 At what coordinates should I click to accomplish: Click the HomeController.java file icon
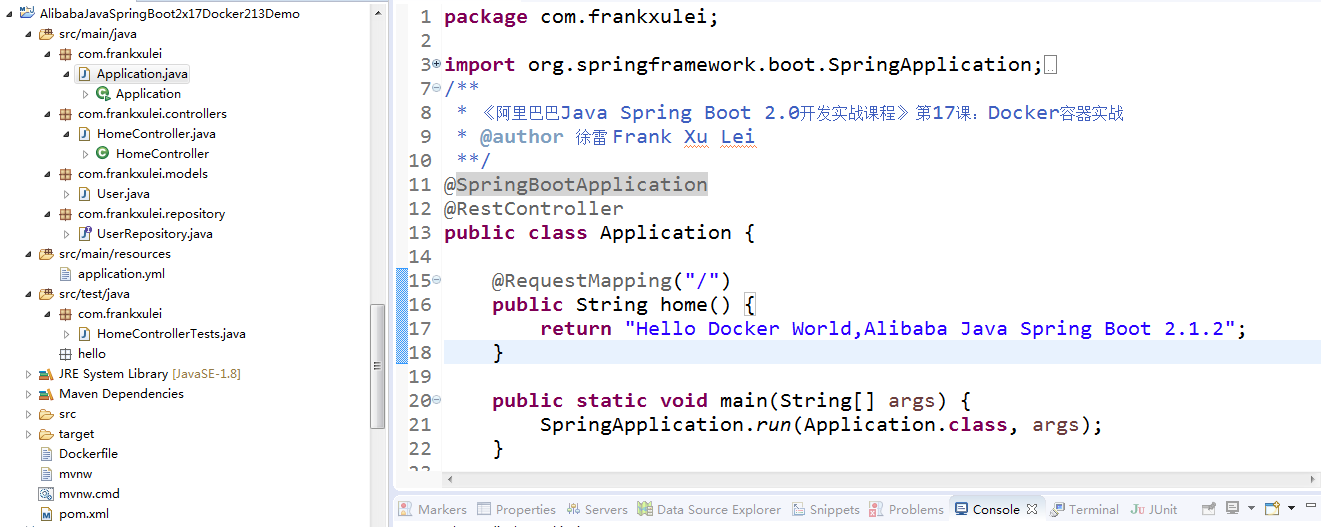(x=84, y=133)
